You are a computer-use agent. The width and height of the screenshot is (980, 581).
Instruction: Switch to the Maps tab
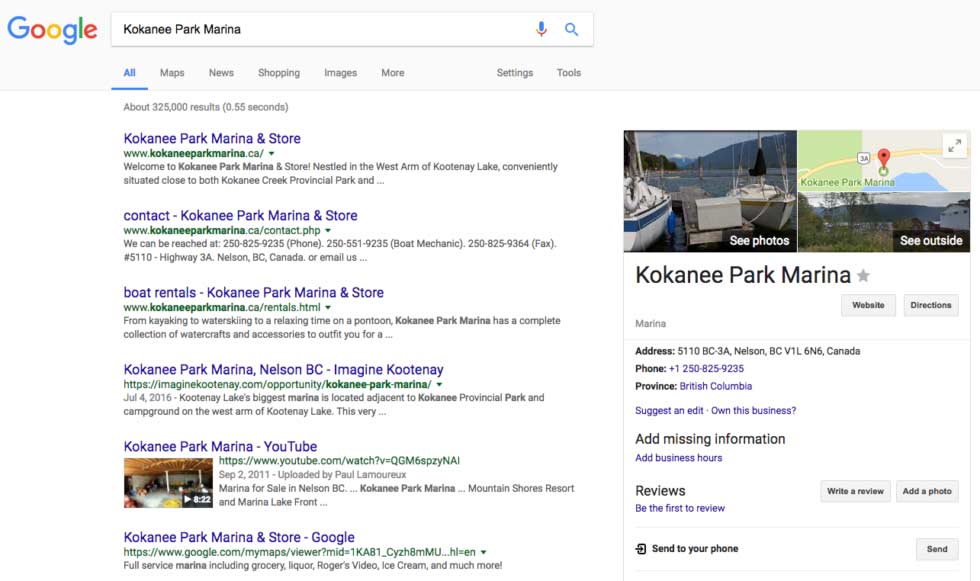[172, 72]
